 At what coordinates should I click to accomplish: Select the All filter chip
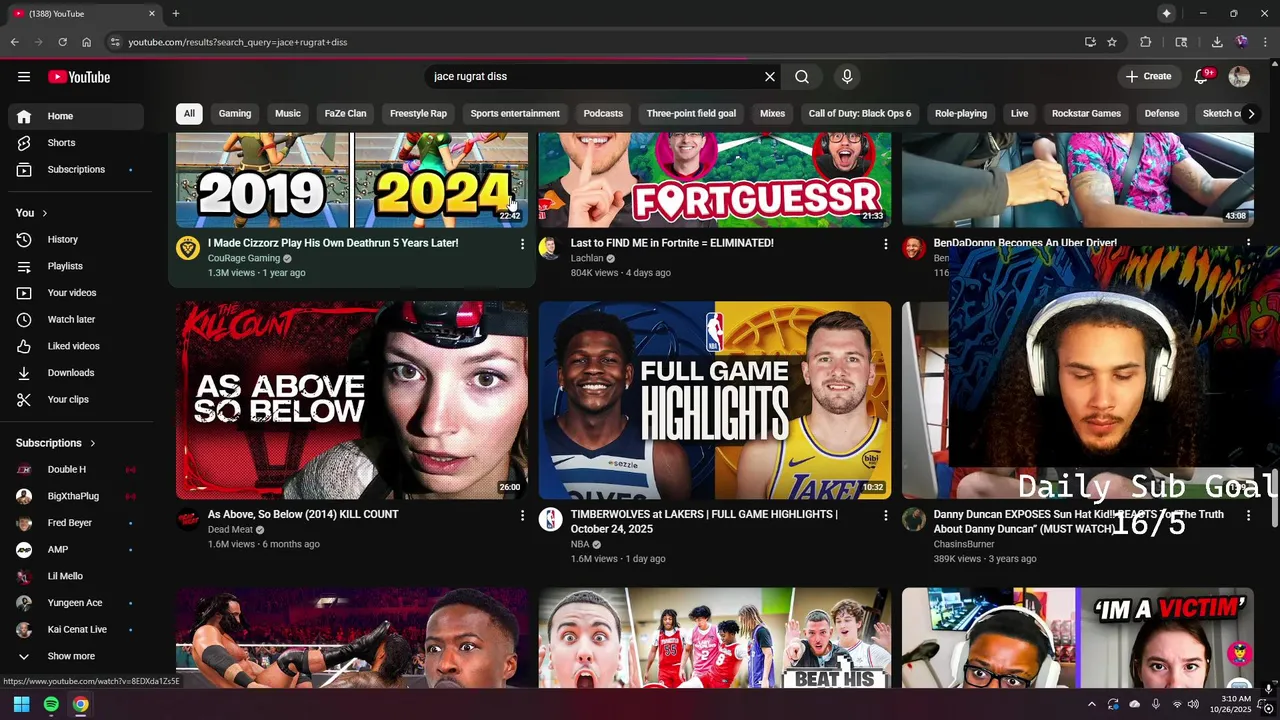coord(189,114)
